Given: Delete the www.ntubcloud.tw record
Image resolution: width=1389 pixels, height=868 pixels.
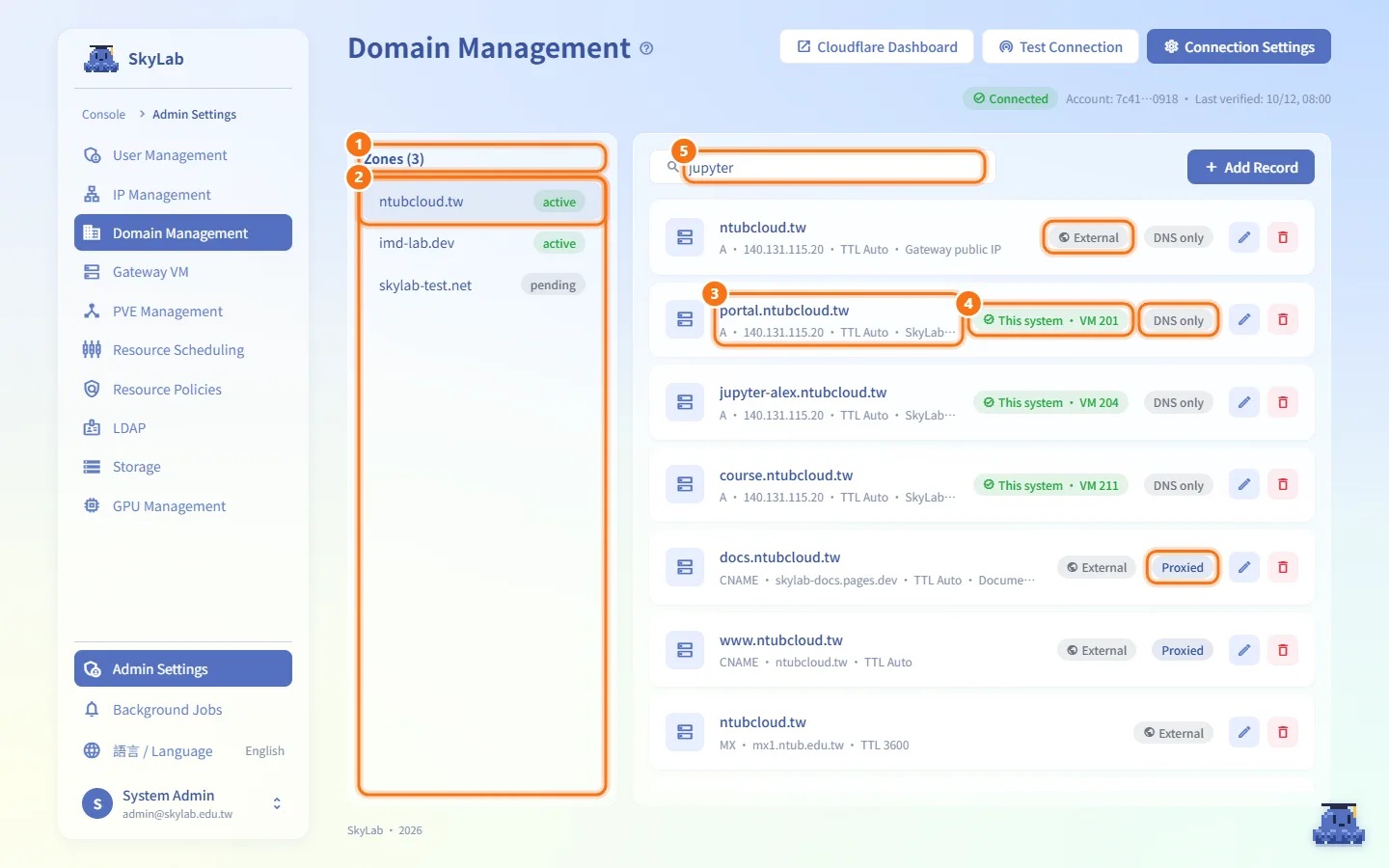Looking at the screenshot, I should tap(1283, 650).
